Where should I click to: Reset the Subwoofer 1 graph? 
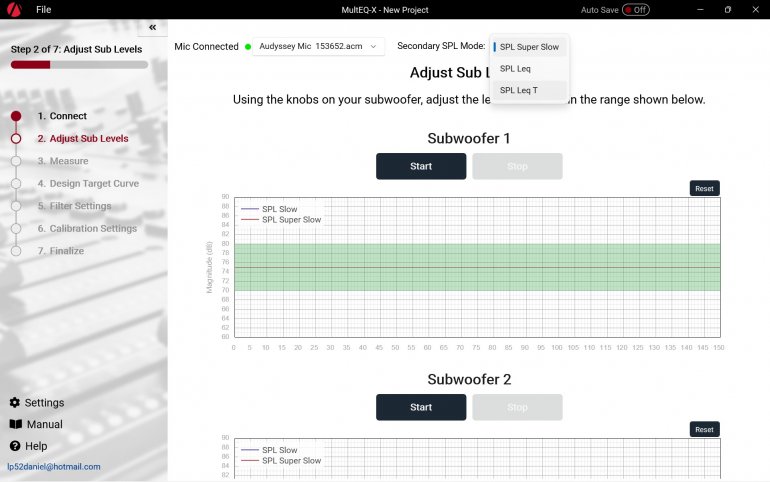[x=704, y=188]
